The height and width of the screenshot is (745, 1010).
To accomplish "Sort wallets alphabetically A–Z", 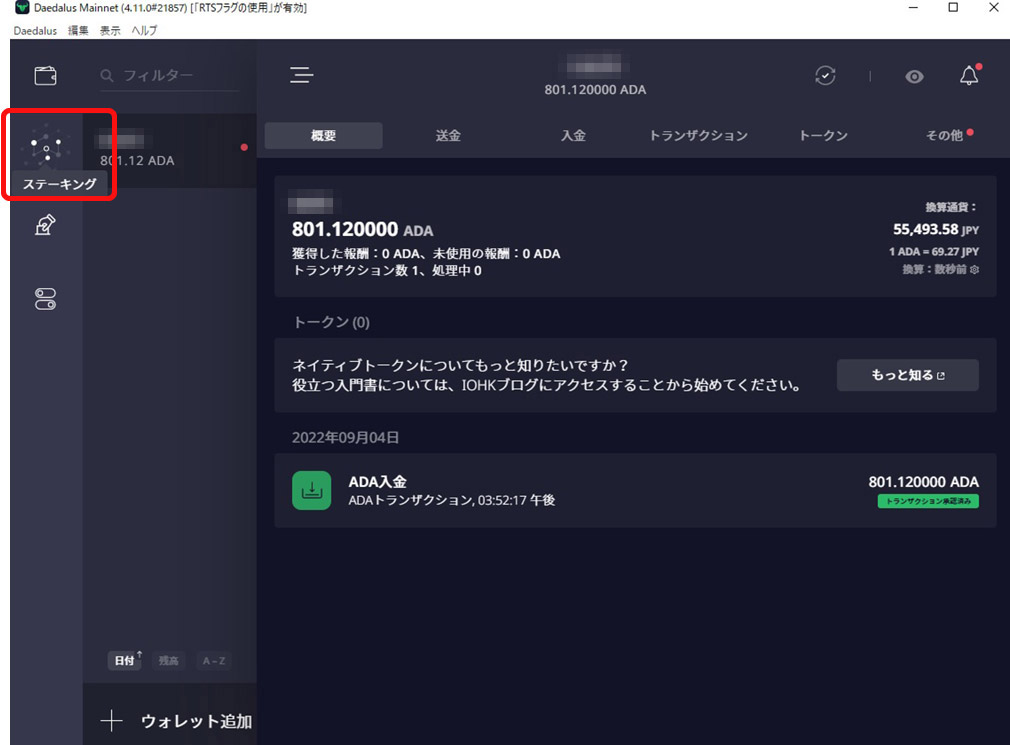I will (213, 661).
